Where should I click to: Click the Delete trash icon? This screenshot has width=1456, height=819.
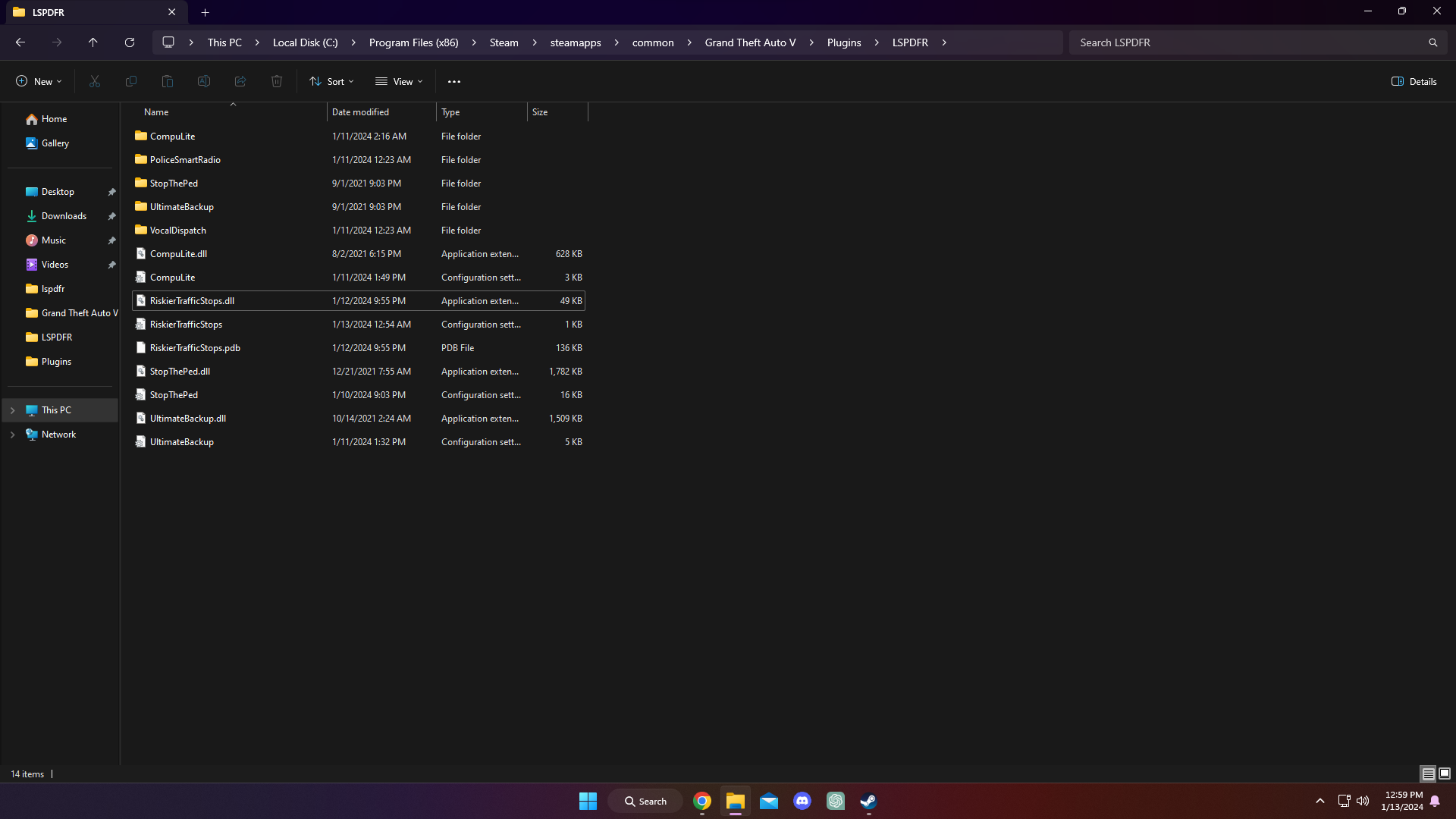pos(277,81)
